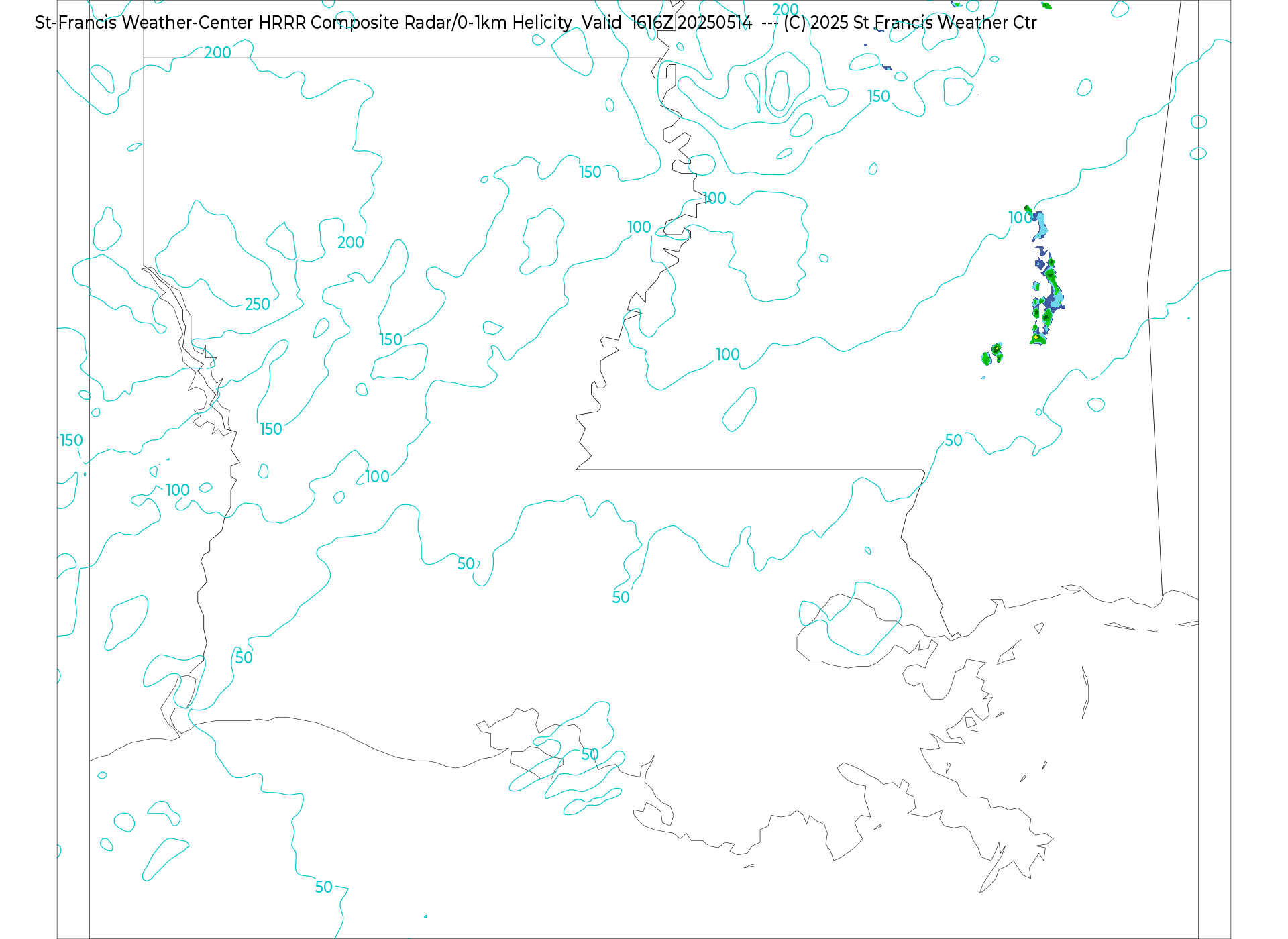
Task: Click the "St-Francis Weather-Center HRRR Composite Radar/0-1km Helicity" title
Action: point(303,23)
